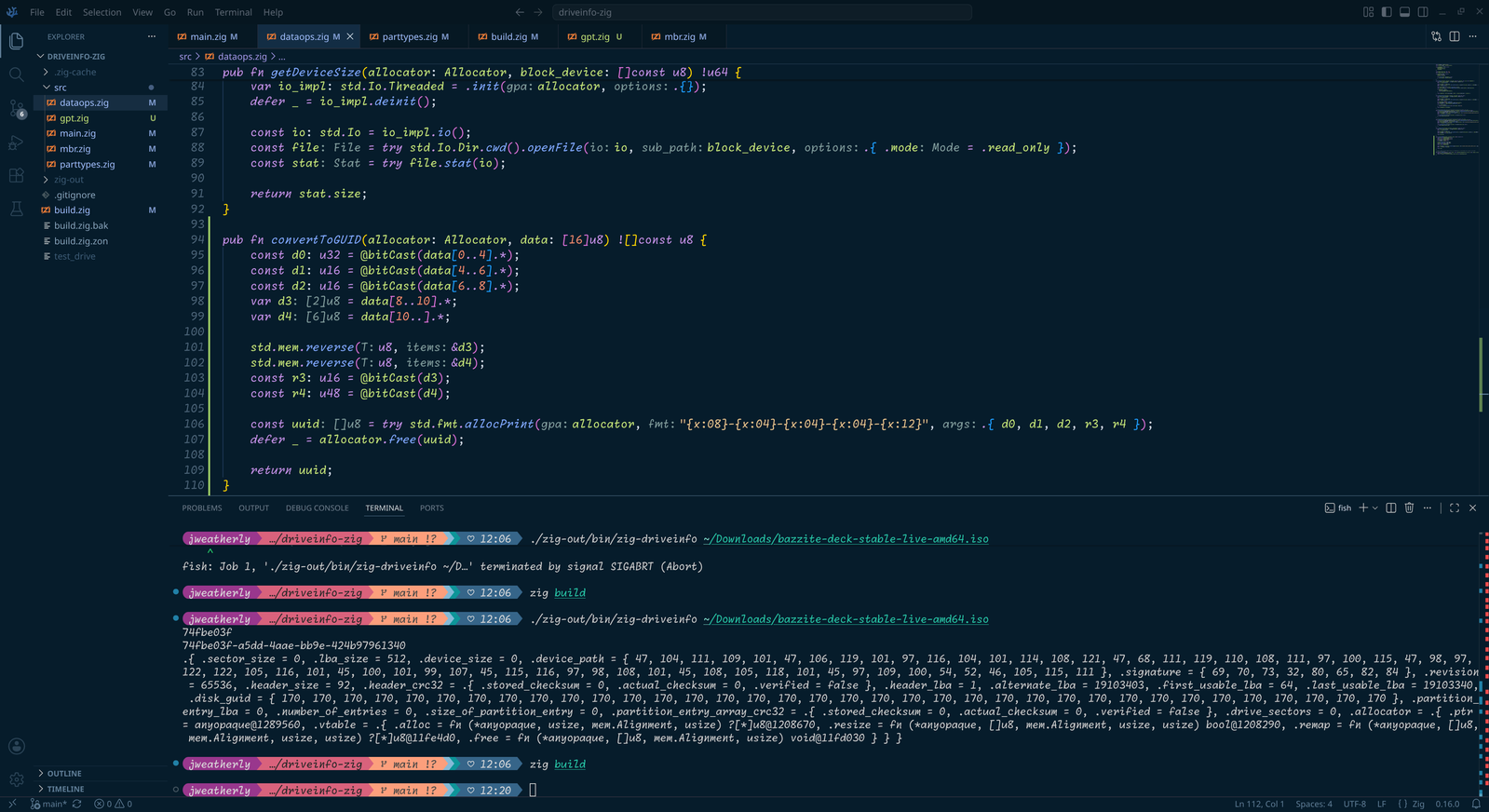Open build.zig.zon file in explorer
The height and width of the screenshot is (812, 1489).
102,241
